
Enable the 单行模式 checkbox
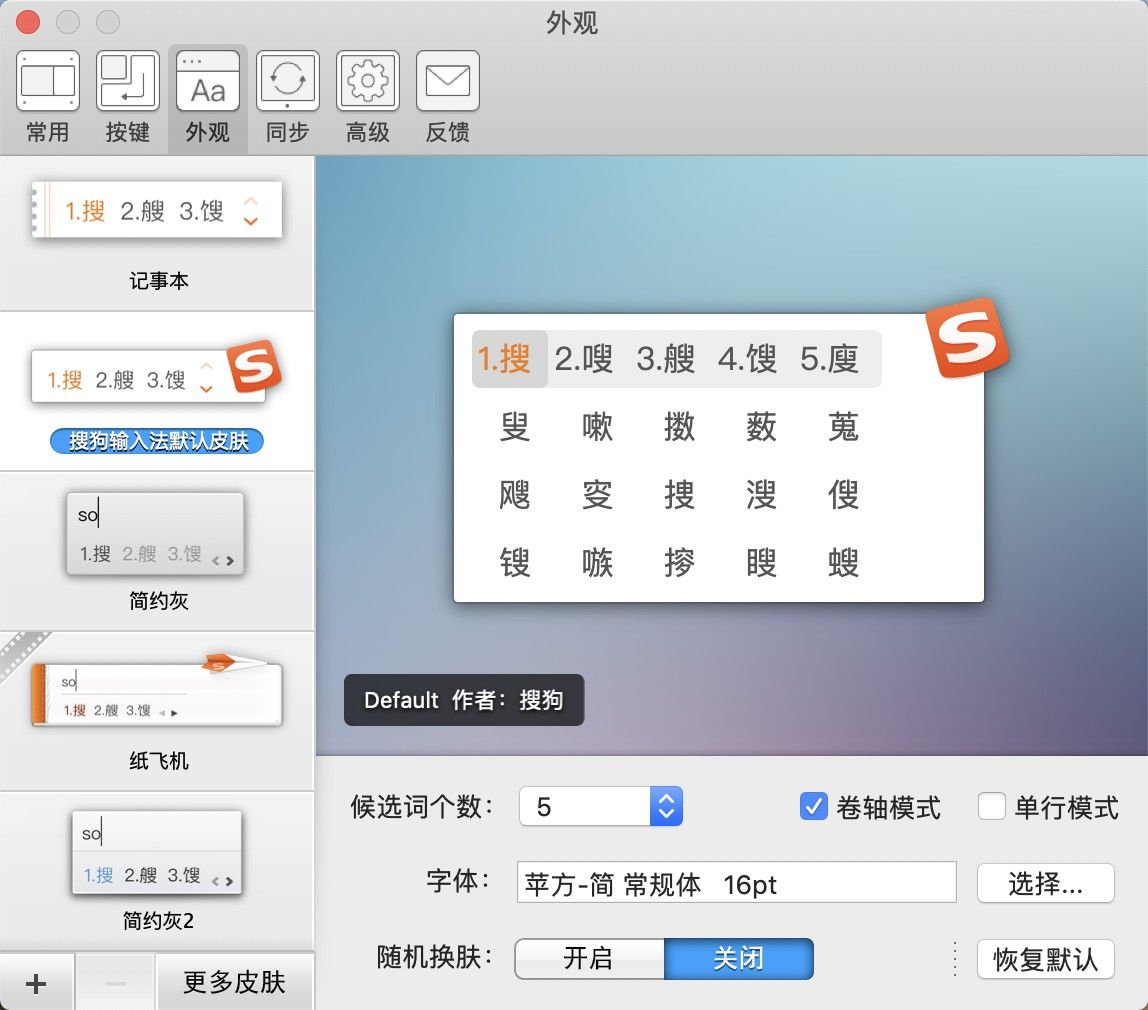(991, 807)
